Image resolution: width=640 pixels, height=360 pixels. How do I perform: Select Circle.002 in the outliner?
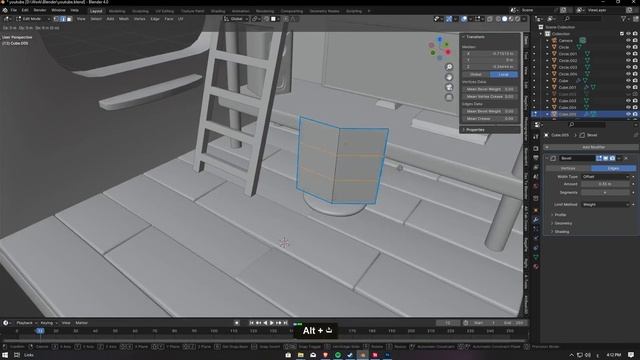[x=568, y=60]
